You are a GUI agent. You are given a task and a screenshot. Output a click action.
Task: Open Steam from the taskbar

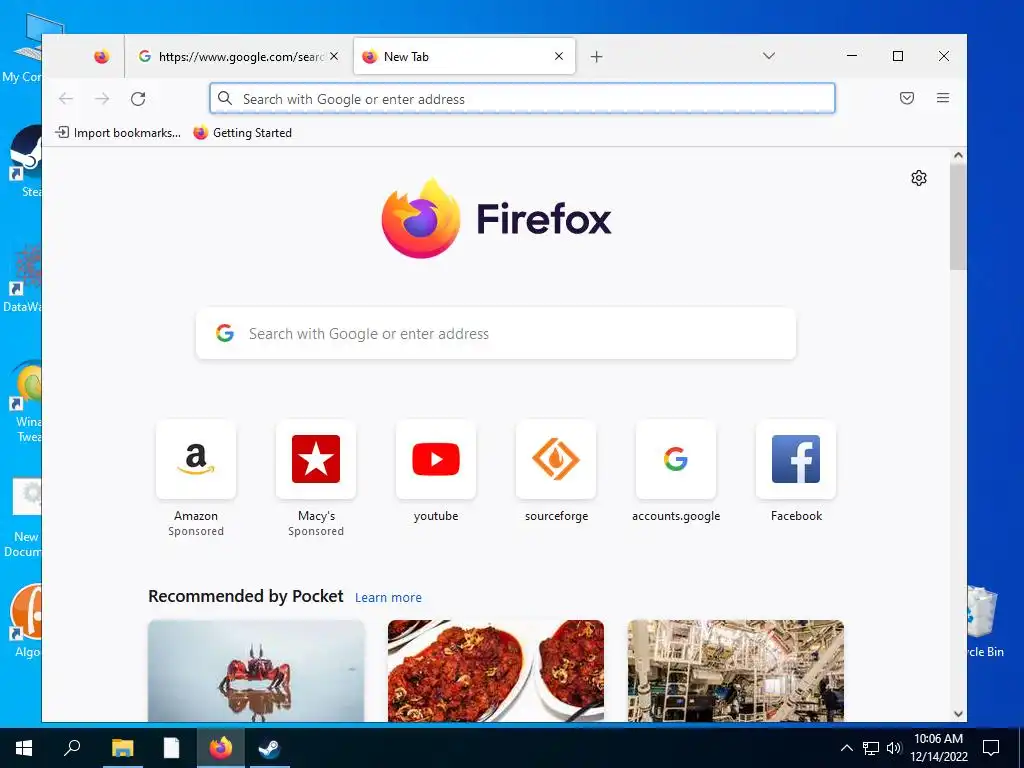tap(269, 748)
